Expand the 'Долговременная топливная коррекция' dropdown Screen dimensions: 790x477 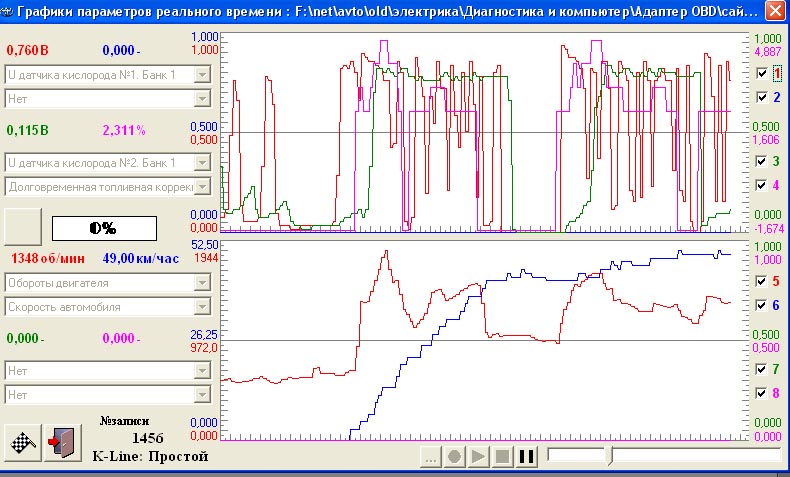point(202,186)
